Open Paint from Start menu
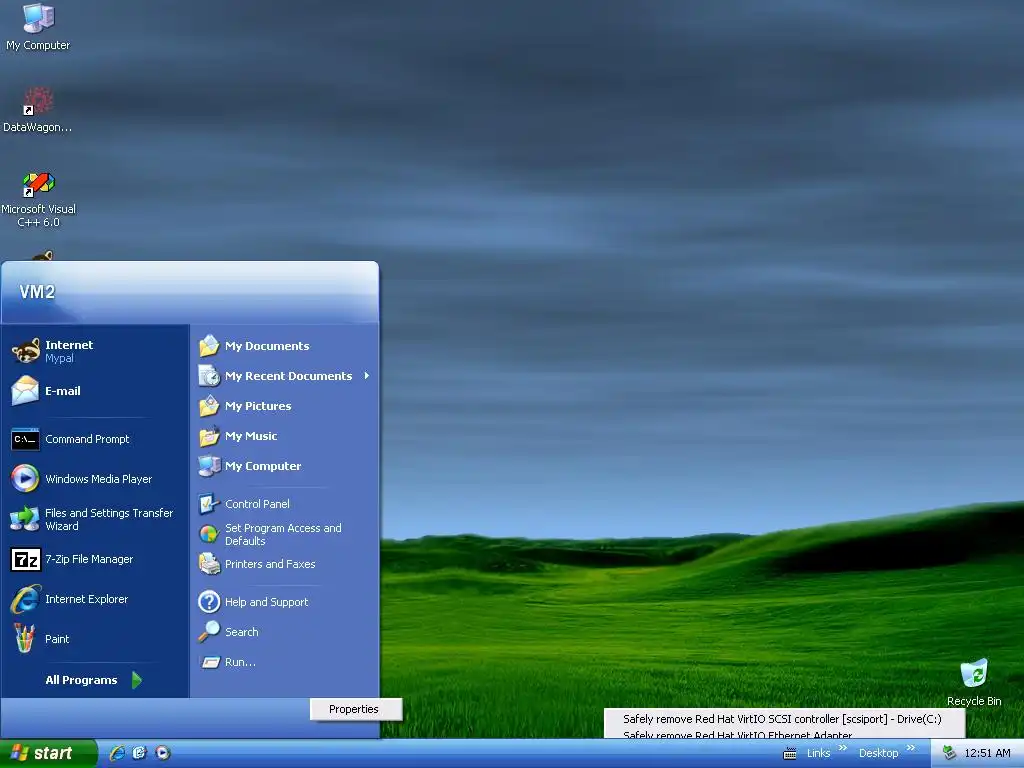Viewport: 1024px width, 768px height. point(95,639)
